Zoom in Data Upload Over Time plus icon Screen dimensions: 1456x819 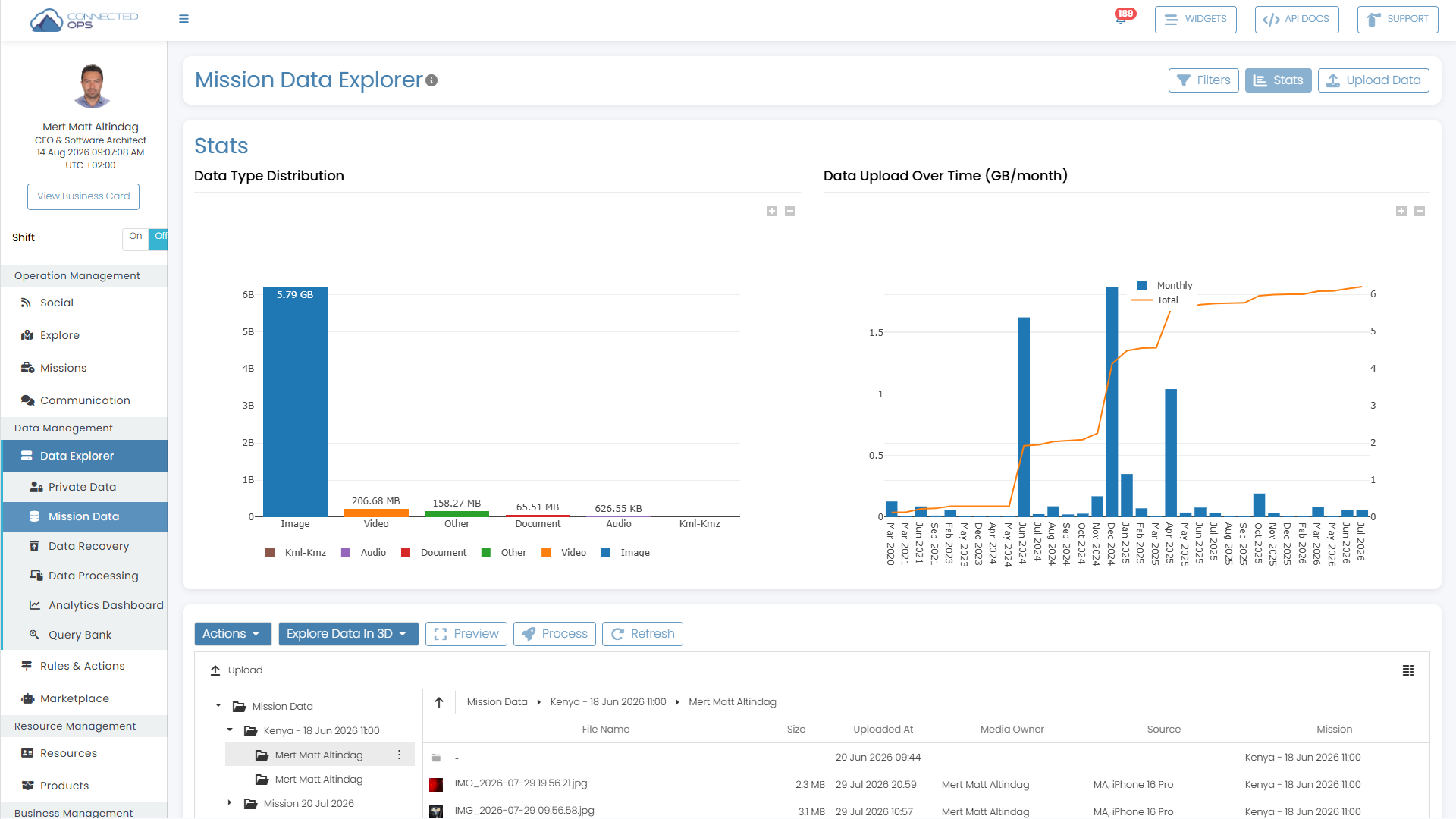tap(1401, 211)
